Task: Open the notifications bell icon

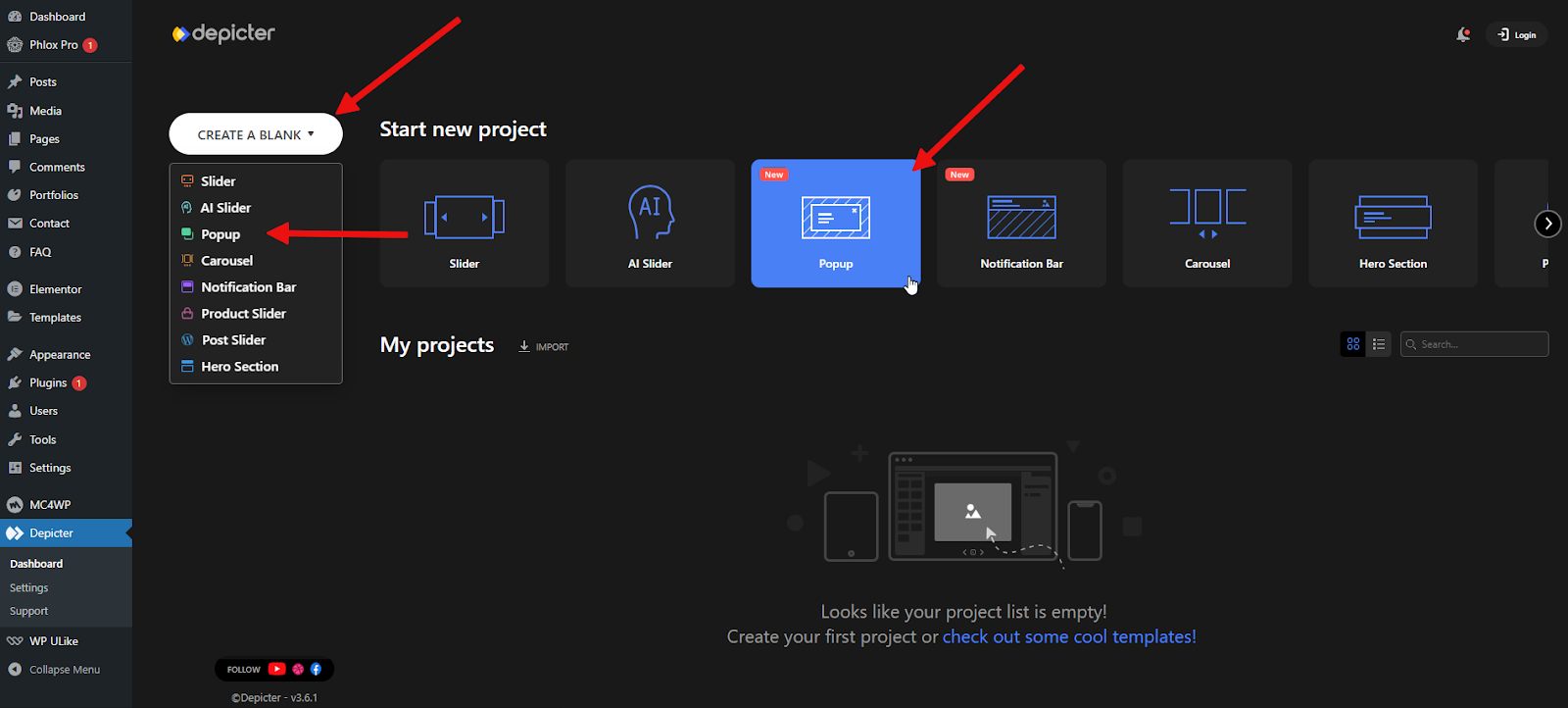Action: click(x=1463, y=34)
